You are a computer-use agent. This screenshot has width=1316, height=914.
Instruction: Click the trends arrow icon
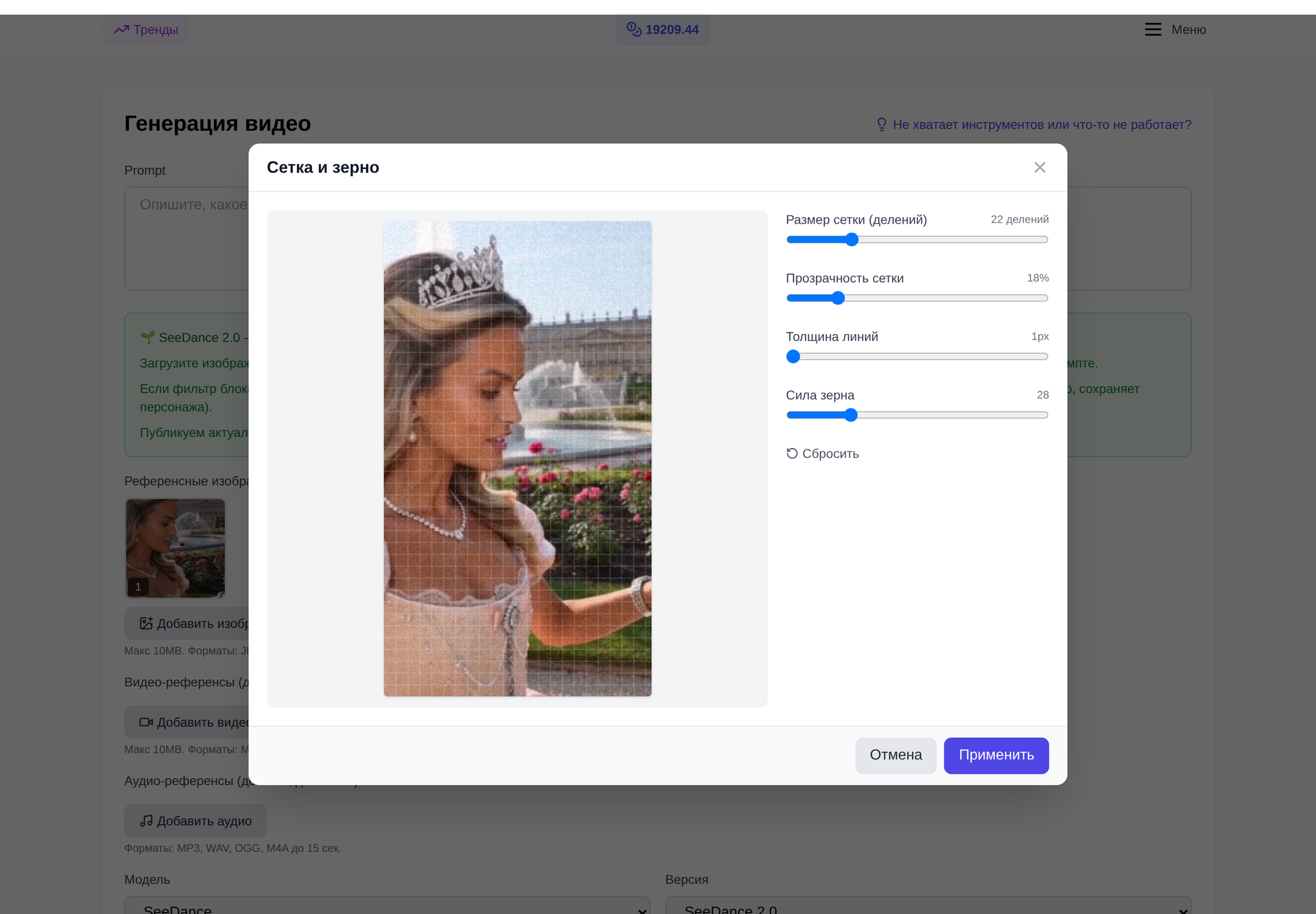(x=121, y=30)
